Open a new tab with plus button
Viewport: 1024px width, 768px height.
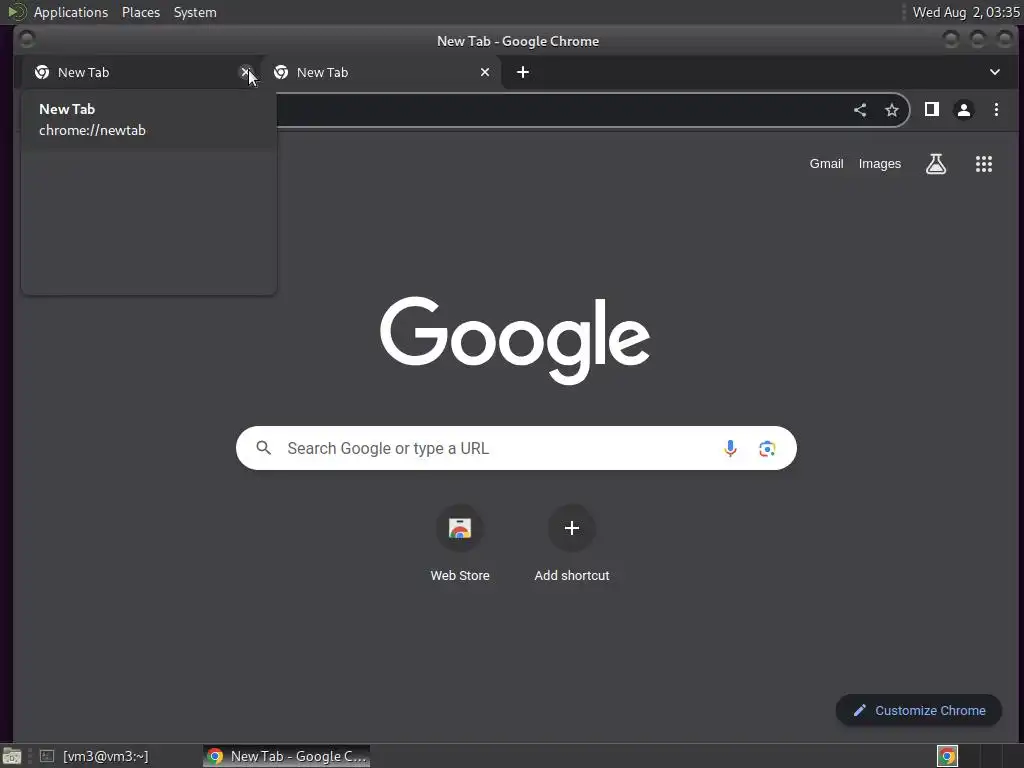point(522,72)
